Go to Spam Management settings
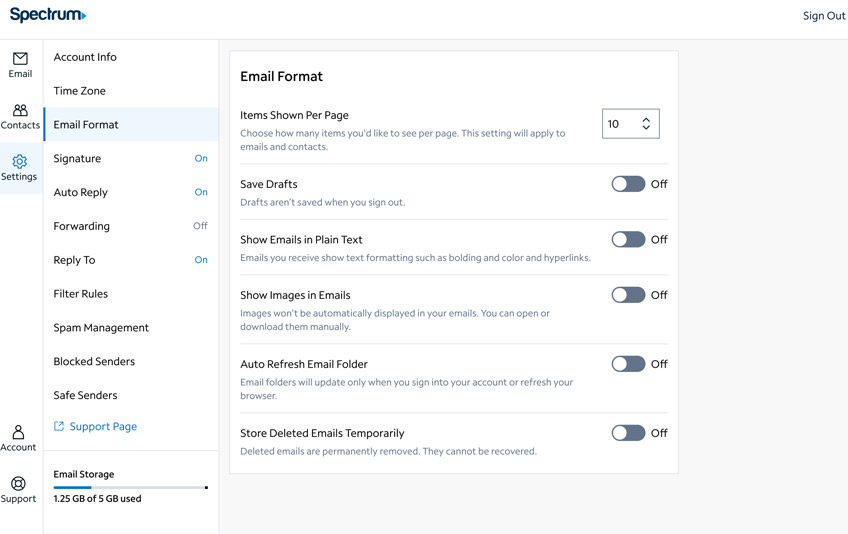The height and width of the screenshot is (534, 848). [101, 328]
